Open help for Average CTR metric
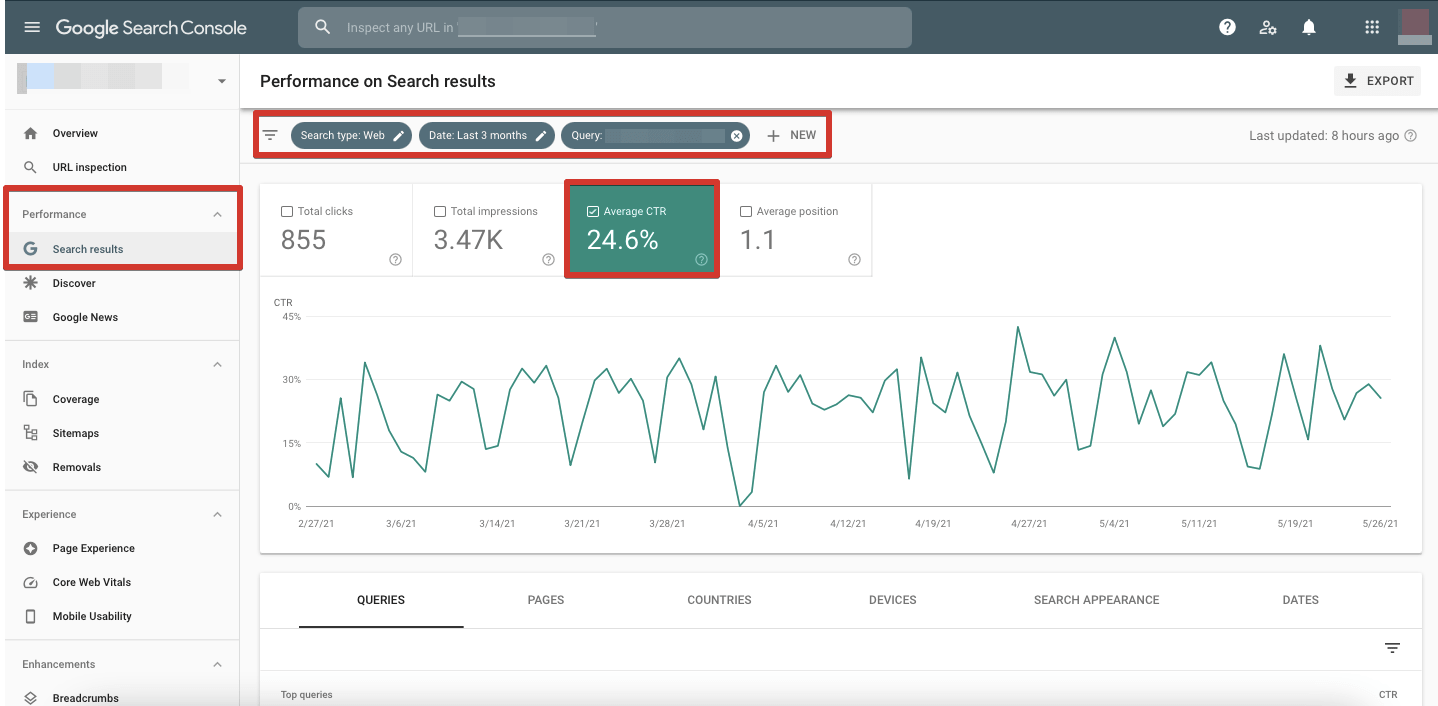Viewport: 1438px width, 706px height. (x=701, y=259)
